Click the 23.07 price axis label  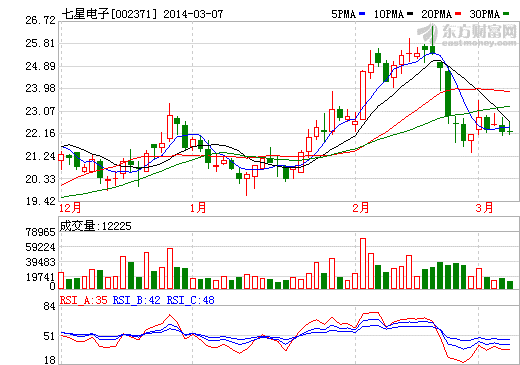pos(40,111)
